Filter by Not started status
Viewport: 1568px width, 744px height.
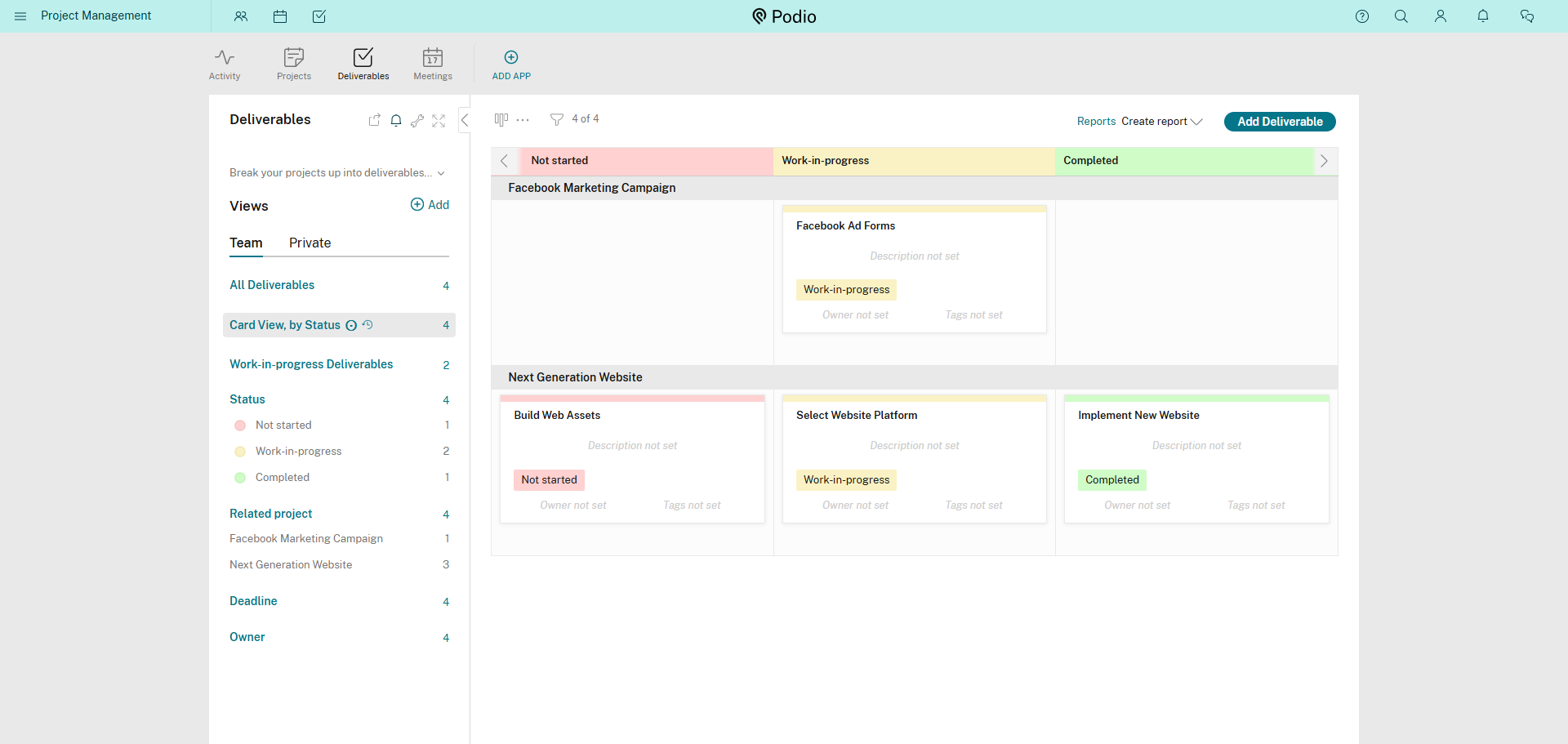tap(283, 425)
